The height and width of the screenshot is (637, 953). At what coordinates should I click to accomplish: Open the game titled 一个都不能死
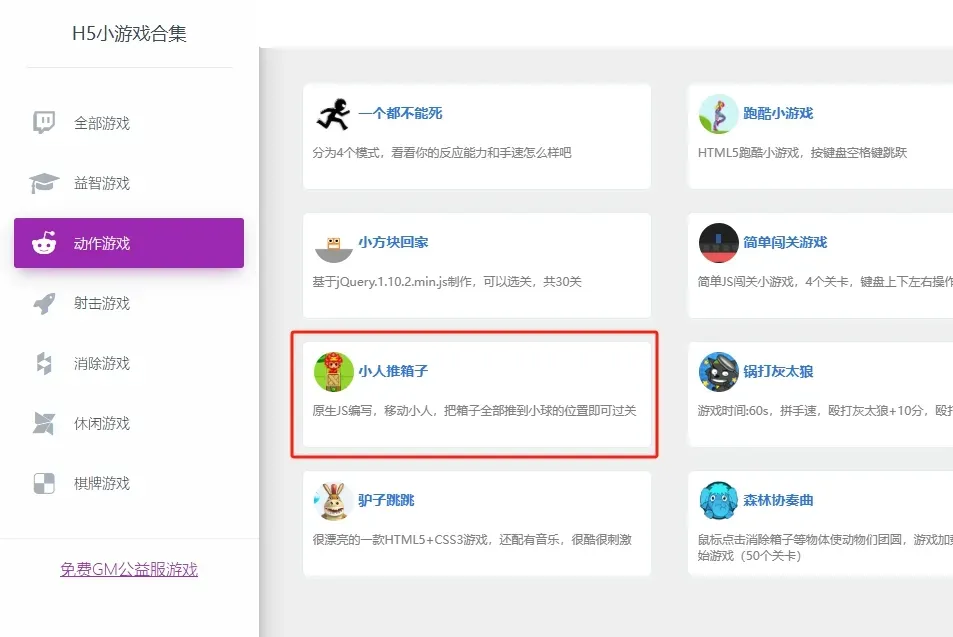[400, 113]
